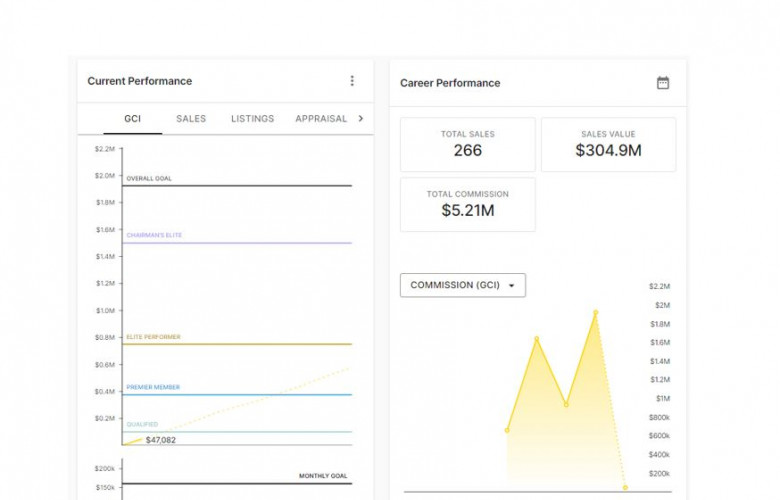
Task: Switch to the GCI tab
Action: [x=132, y=118]
